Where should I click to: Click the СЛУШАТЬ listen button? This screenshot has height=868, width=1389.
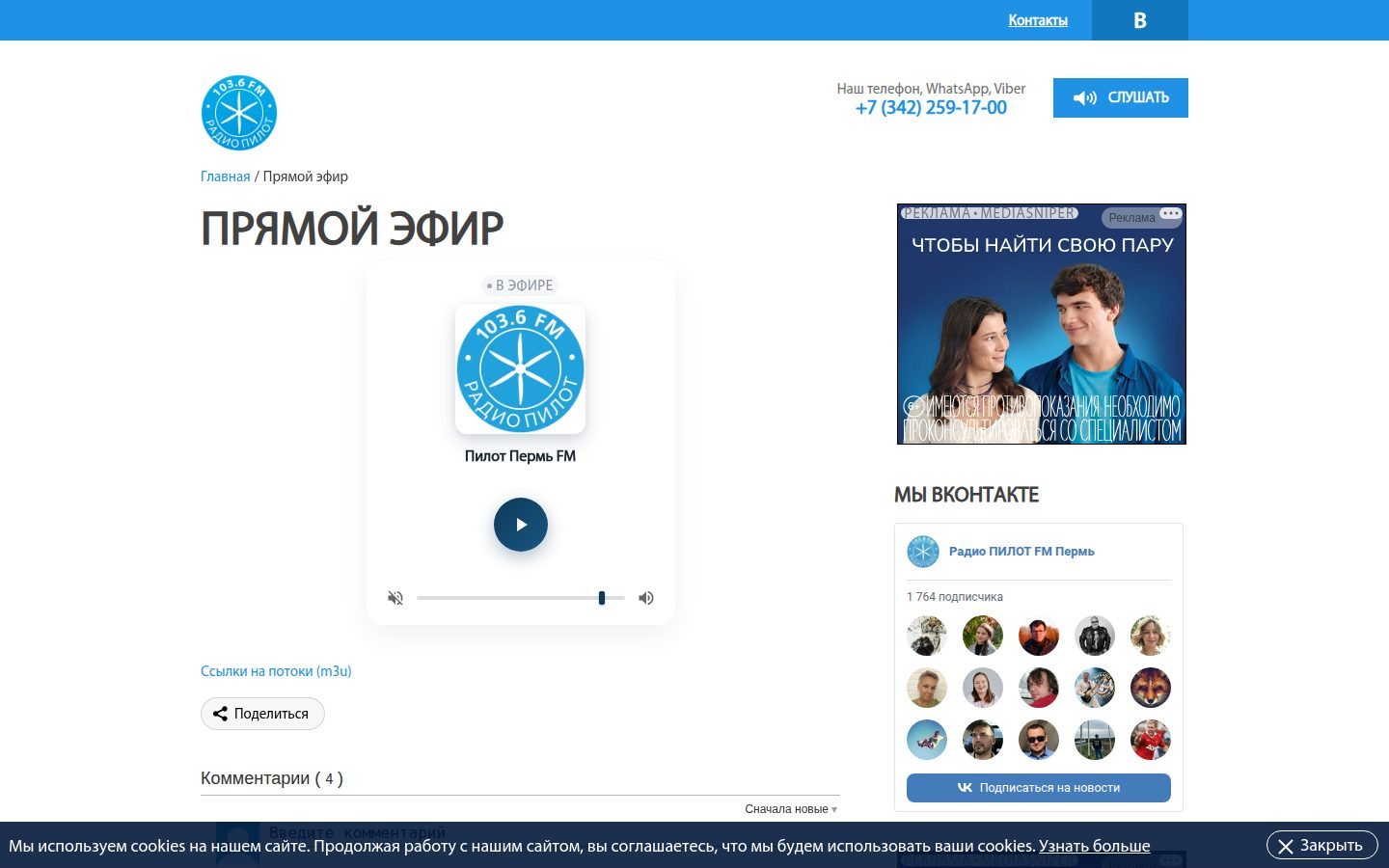(1121, 97)
